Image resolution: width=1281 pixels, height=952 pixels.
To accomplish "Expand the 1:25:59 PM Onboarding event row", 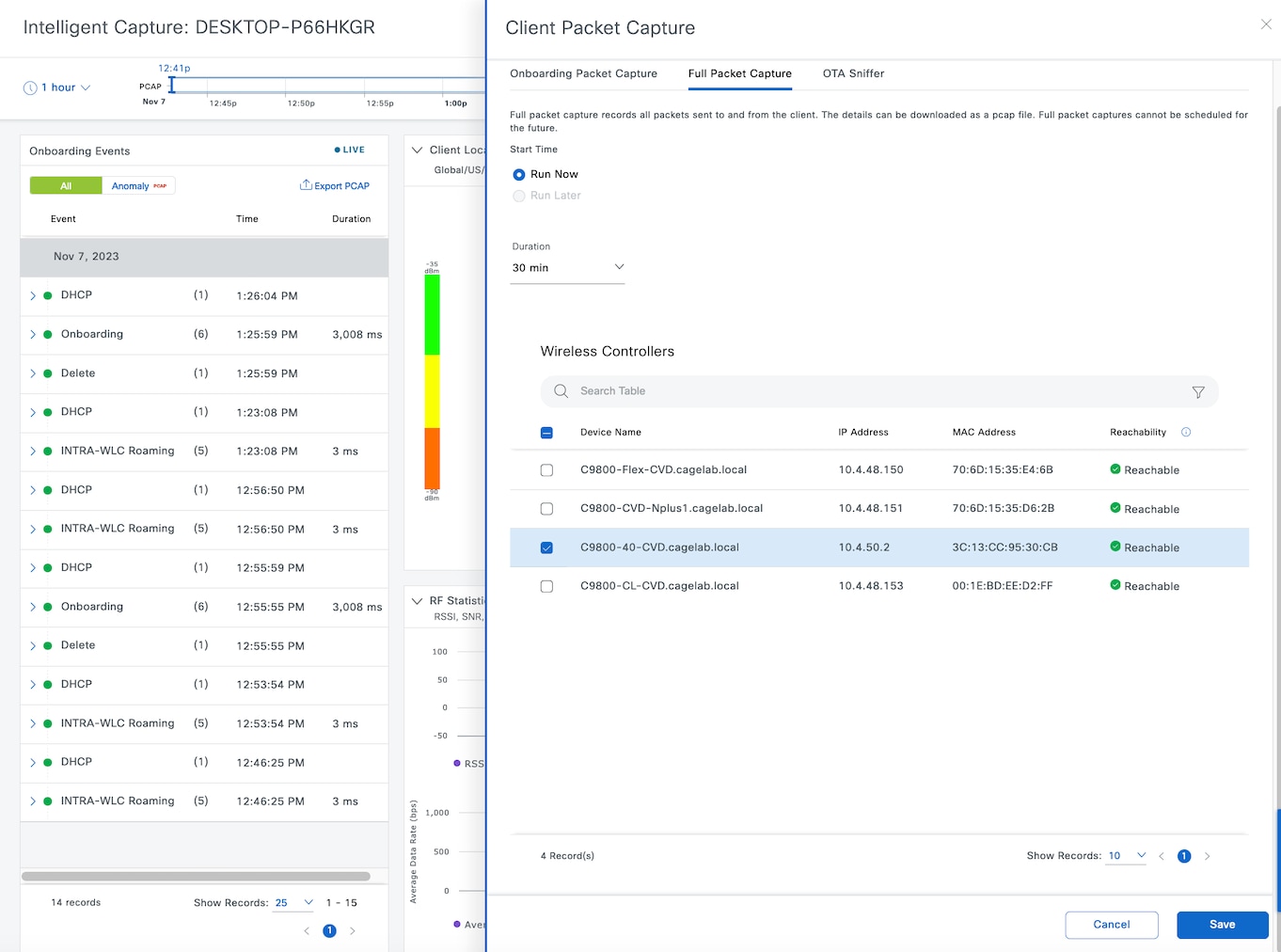I will click(33, 335).
